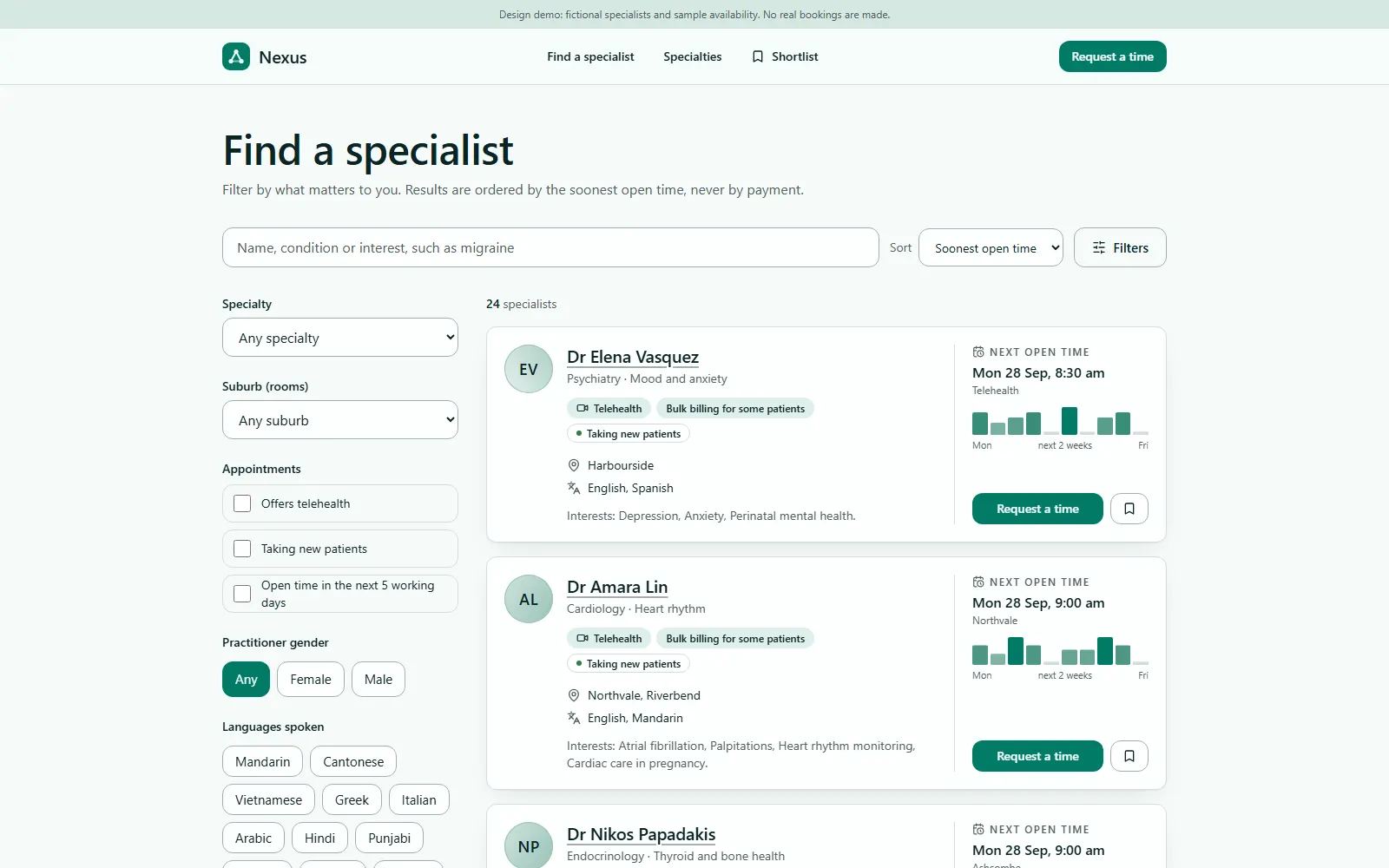This screenshot has height=868, width=1389.
Task: Focus the name, condition or interest search field
Action: point(550,247)
